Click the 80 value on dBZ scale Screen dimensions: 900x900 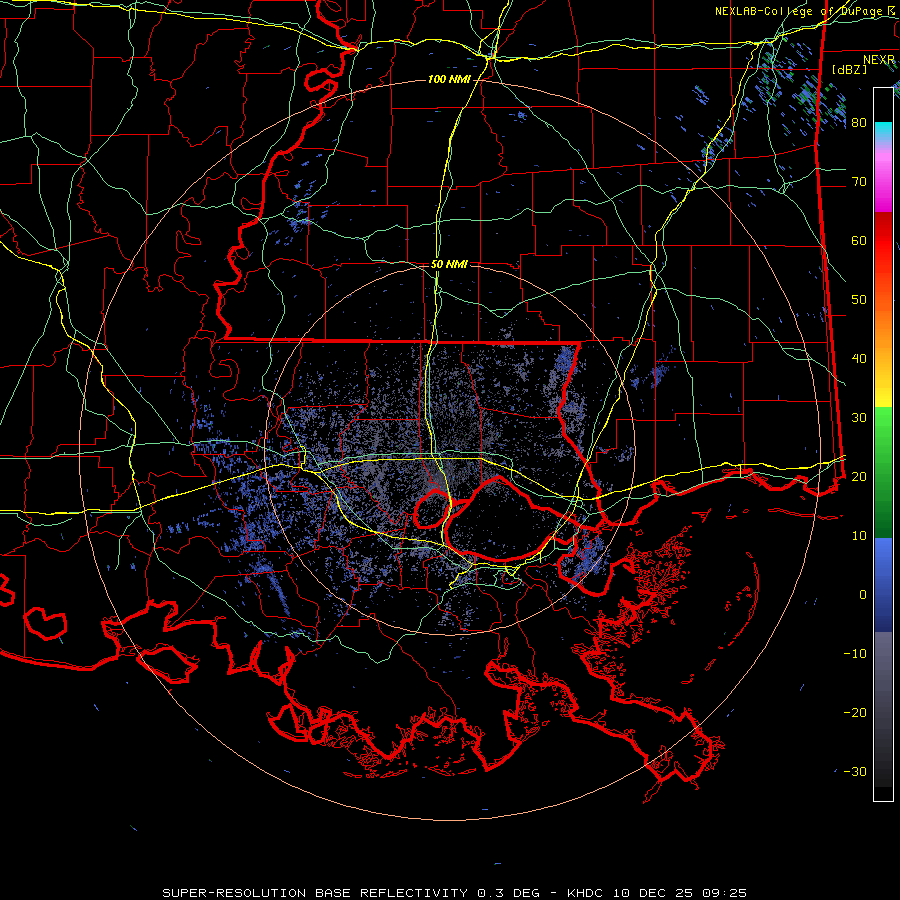tap(859, 122)
